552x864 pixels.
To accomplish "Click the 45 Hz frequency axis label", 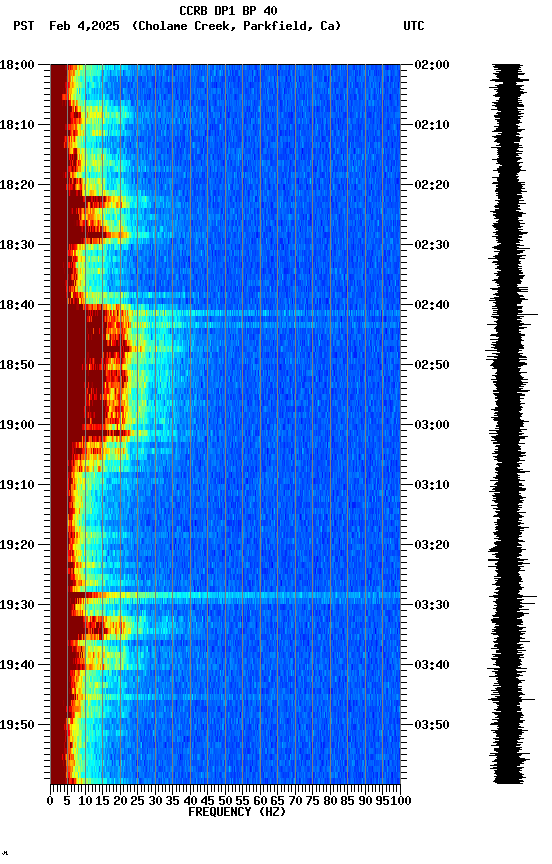I will click(x=208, y=801).
